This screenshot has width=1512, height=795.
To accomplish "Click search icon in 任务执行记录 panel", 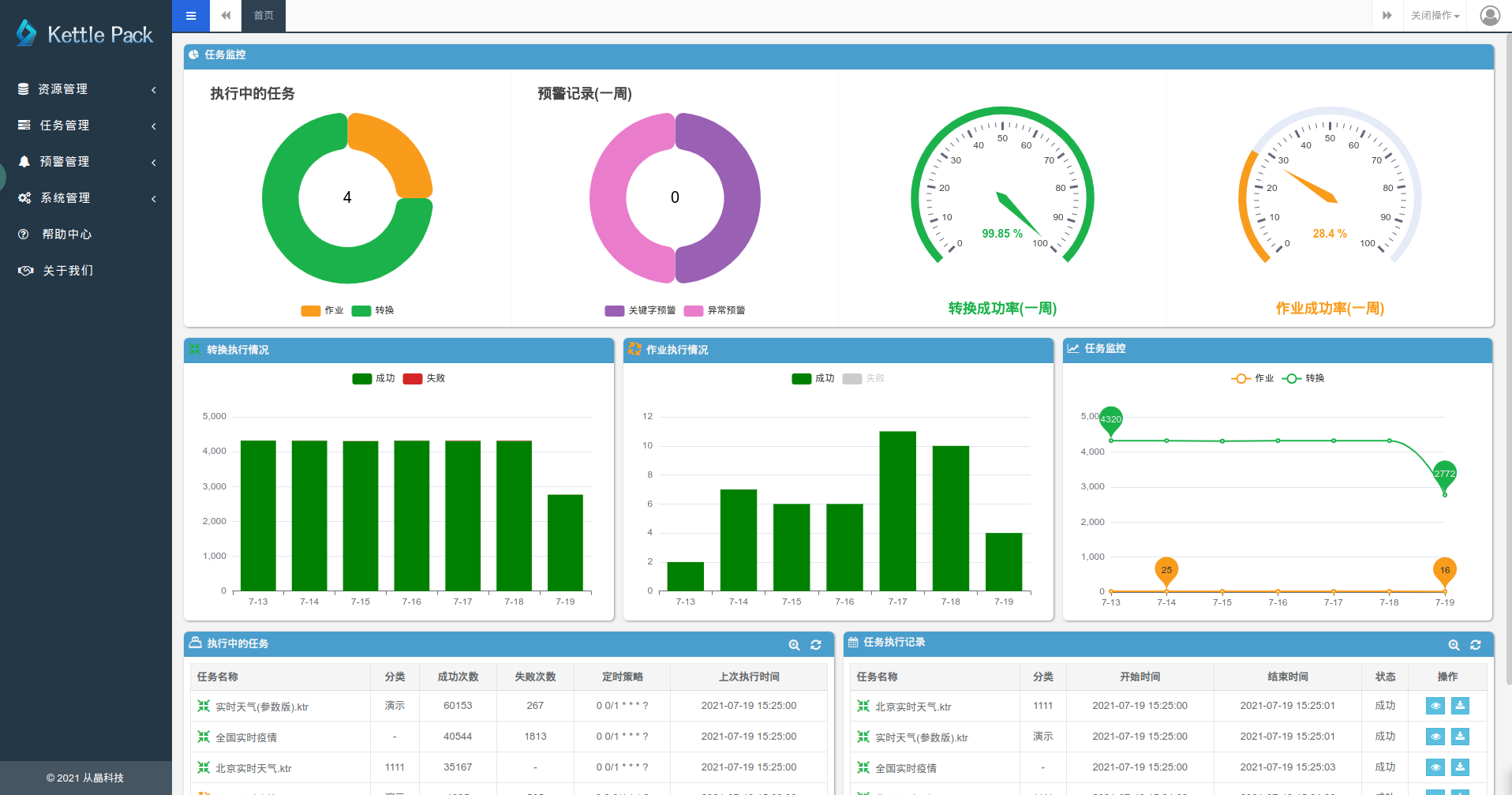I will pos(1454,645).
